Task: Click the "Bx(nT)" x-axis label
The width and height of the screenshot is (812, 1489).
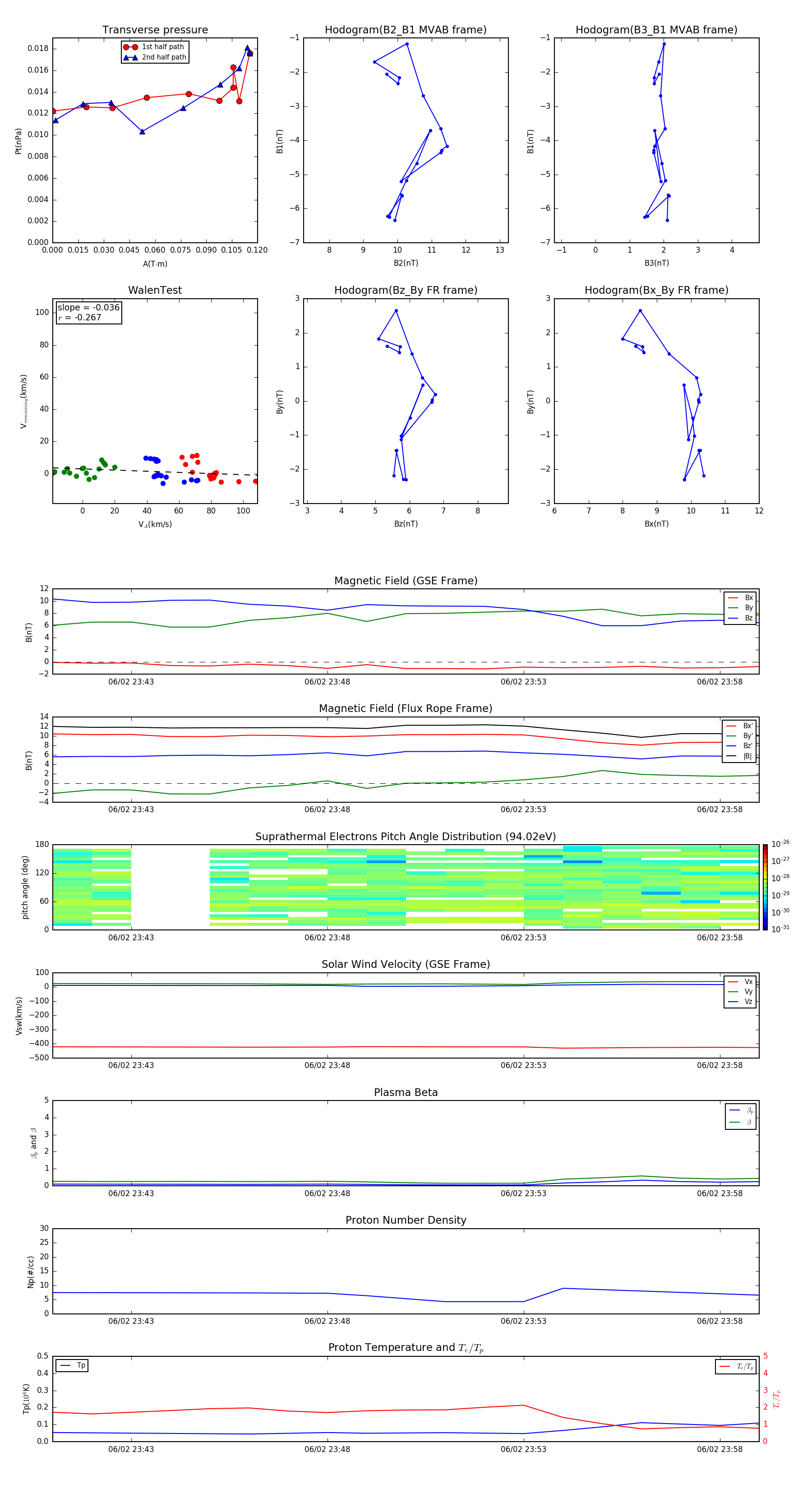Action: coord(656,524)
